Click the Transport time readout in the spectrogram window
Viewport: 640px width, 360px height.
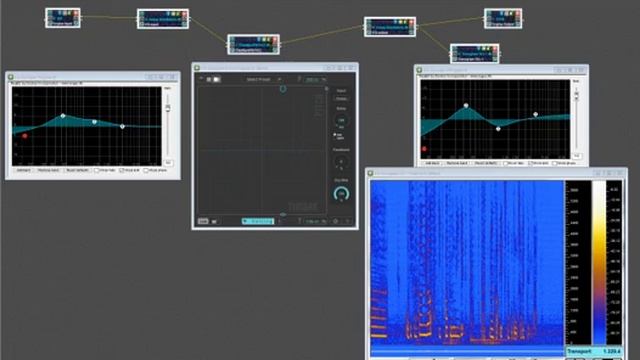(594, 351)
